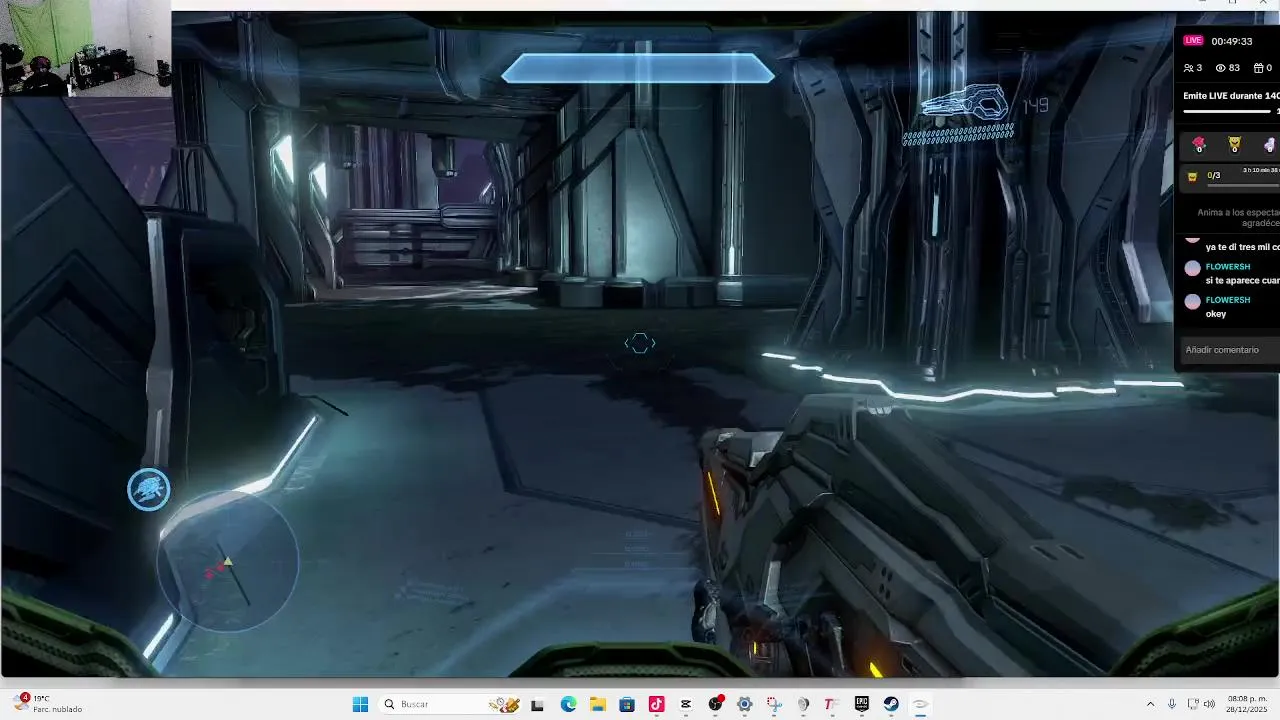Screen dimensions: 1280x720
Task: Open FLOWERSH profile from the 'okey' comment
Action: 1228,300
